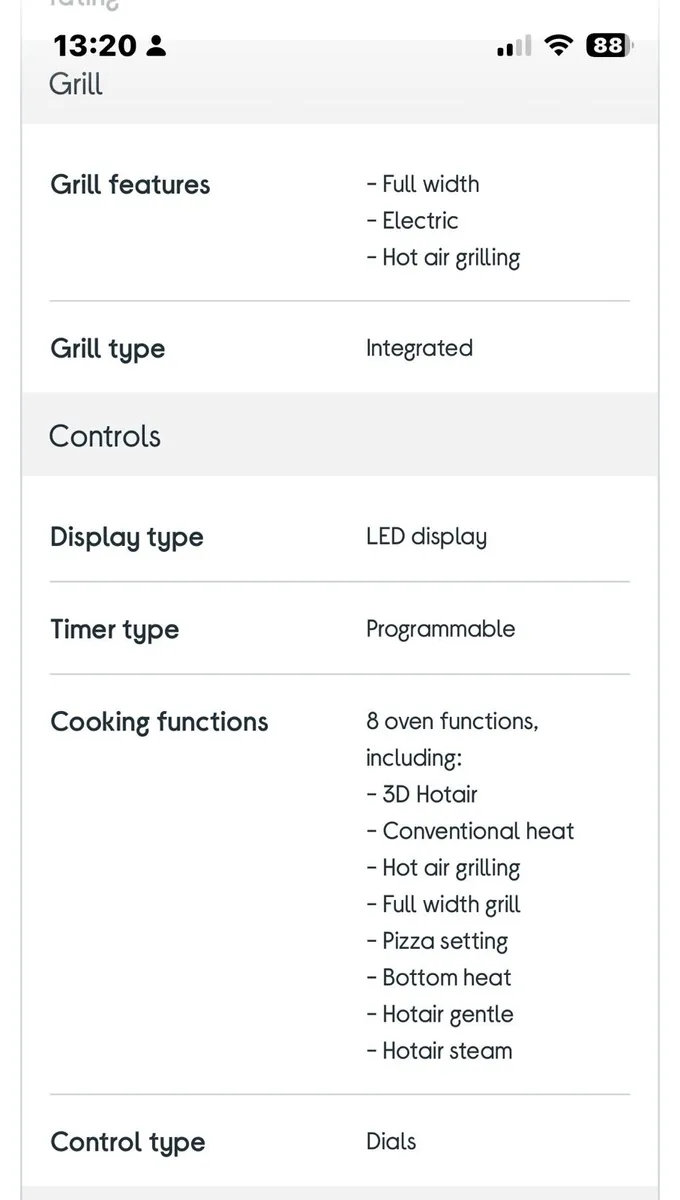Select the Grill features label
This screenshot has width=680, height=1200.
(130, 184)
